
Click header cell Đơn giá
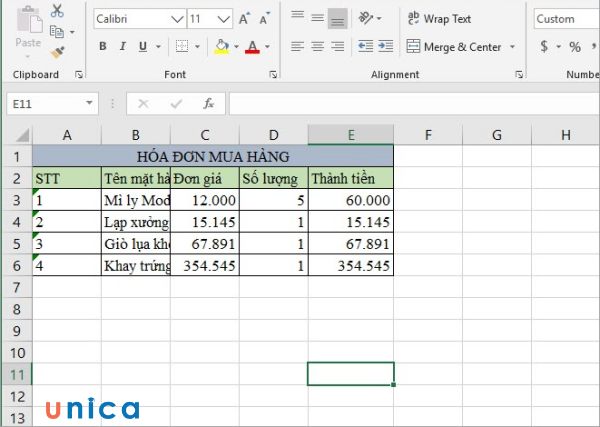click(205, 178)
